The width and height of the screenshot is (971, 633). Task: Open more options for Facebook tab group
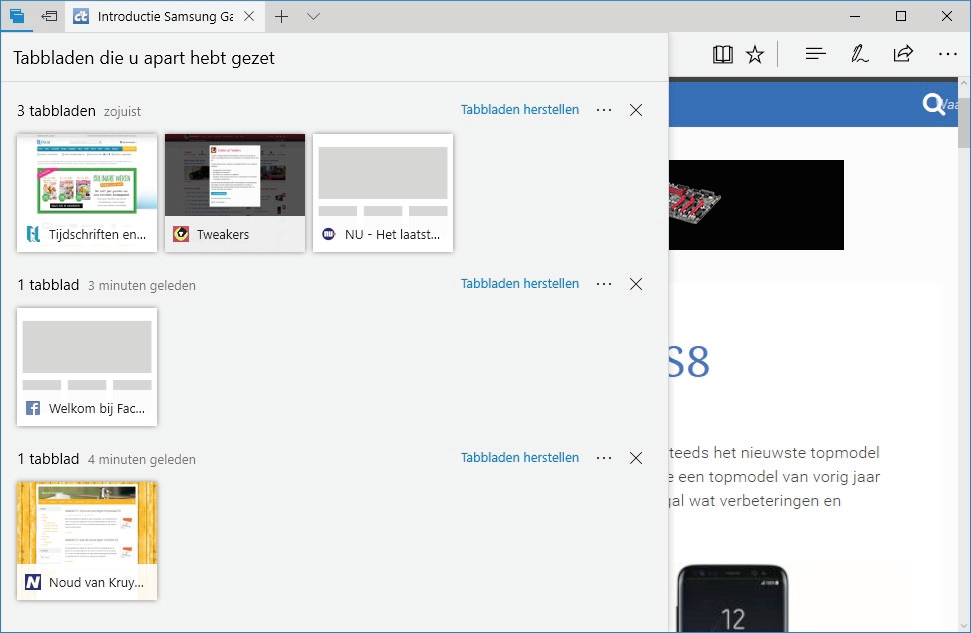[x=603, y=284]
